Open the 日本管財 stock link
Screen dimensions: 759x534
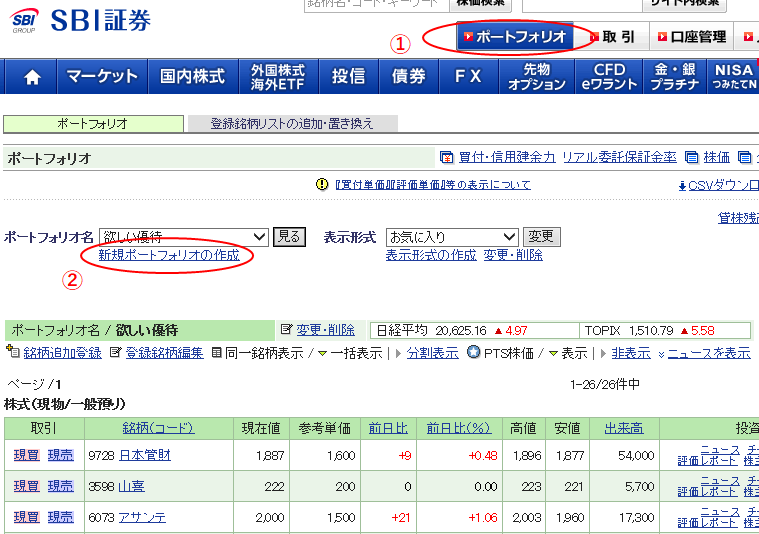[x=145, y=455]
